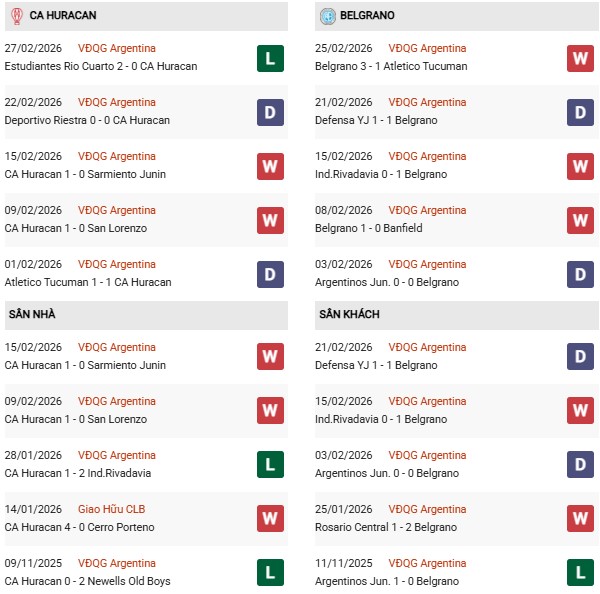Image resolution: width=600 pixels, height=594 pixels.
Task: Click the W badge for Belgrano vs Banfield
Action: [x=580, y=220]
